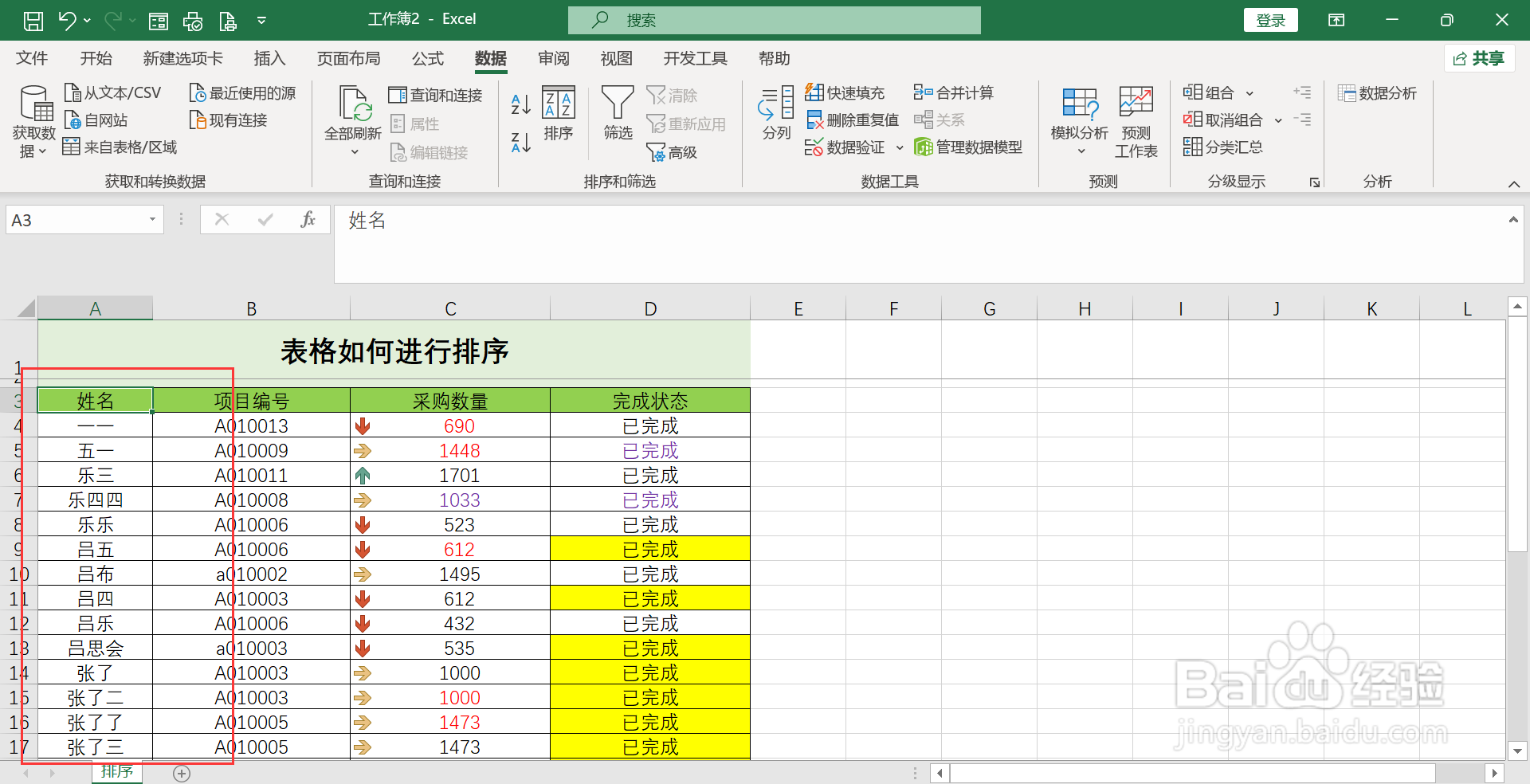The width and height of the screenshot is (1530, 784).
Task: Create a 预测工作表 forecast sheet
Action: (x=1135, y=120)
